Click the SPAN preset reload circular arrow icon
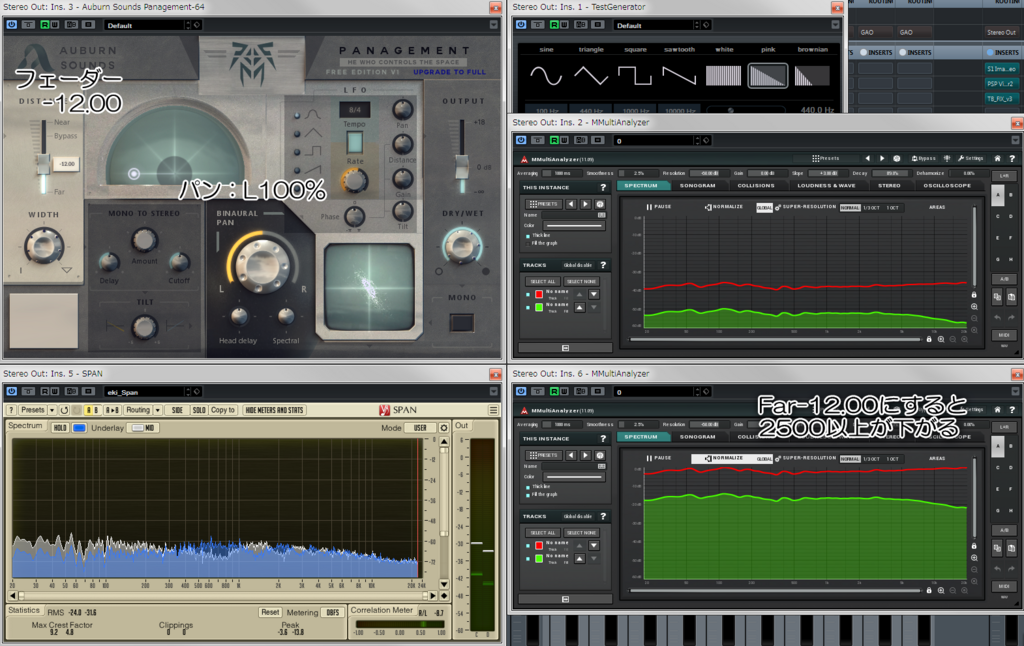Screen dimensions: 1024x646 tap(64, 410)
